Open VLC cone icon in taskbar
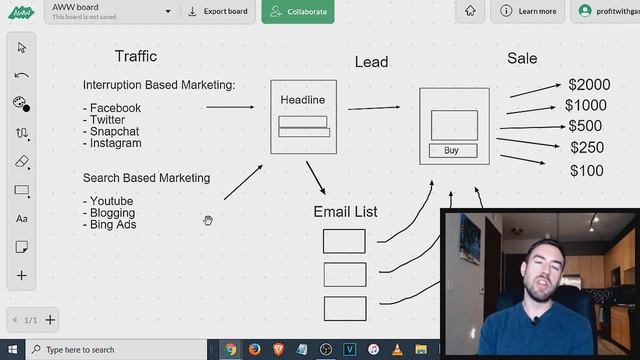 [397, 350]
